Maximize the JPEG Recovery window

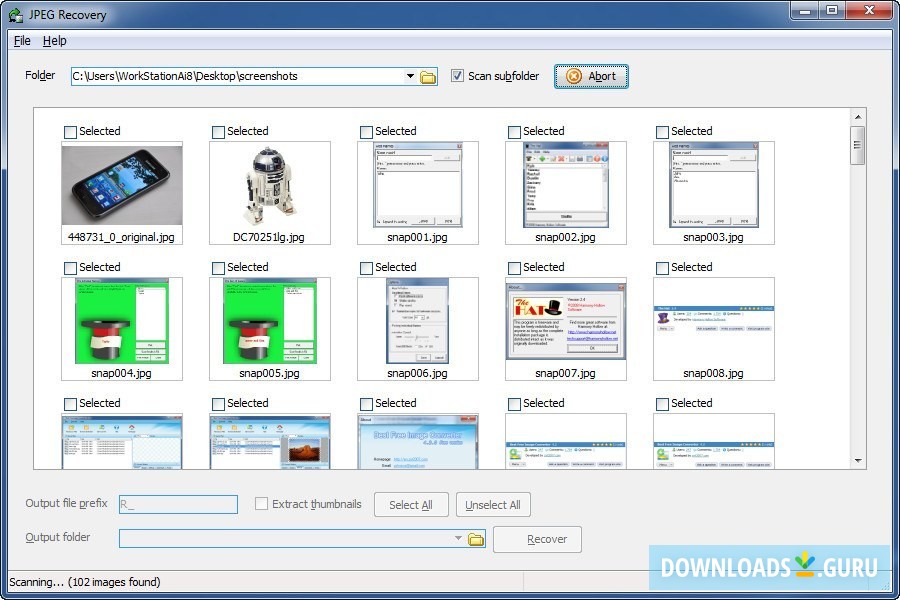pos(832,10)
